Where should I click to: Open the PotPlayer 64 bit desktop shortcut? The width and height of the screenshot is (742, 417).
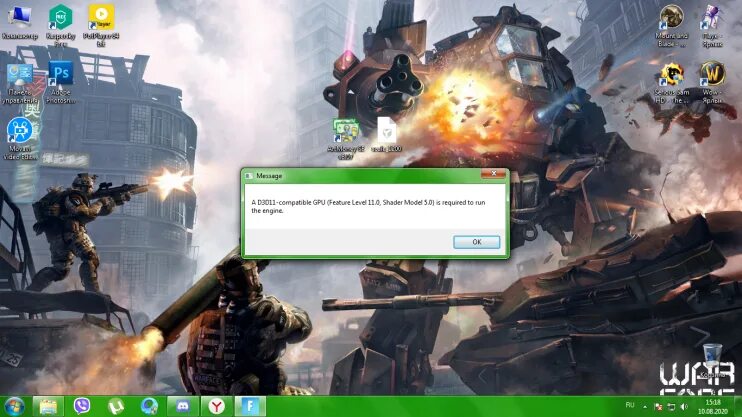click(x=101, y=25)
